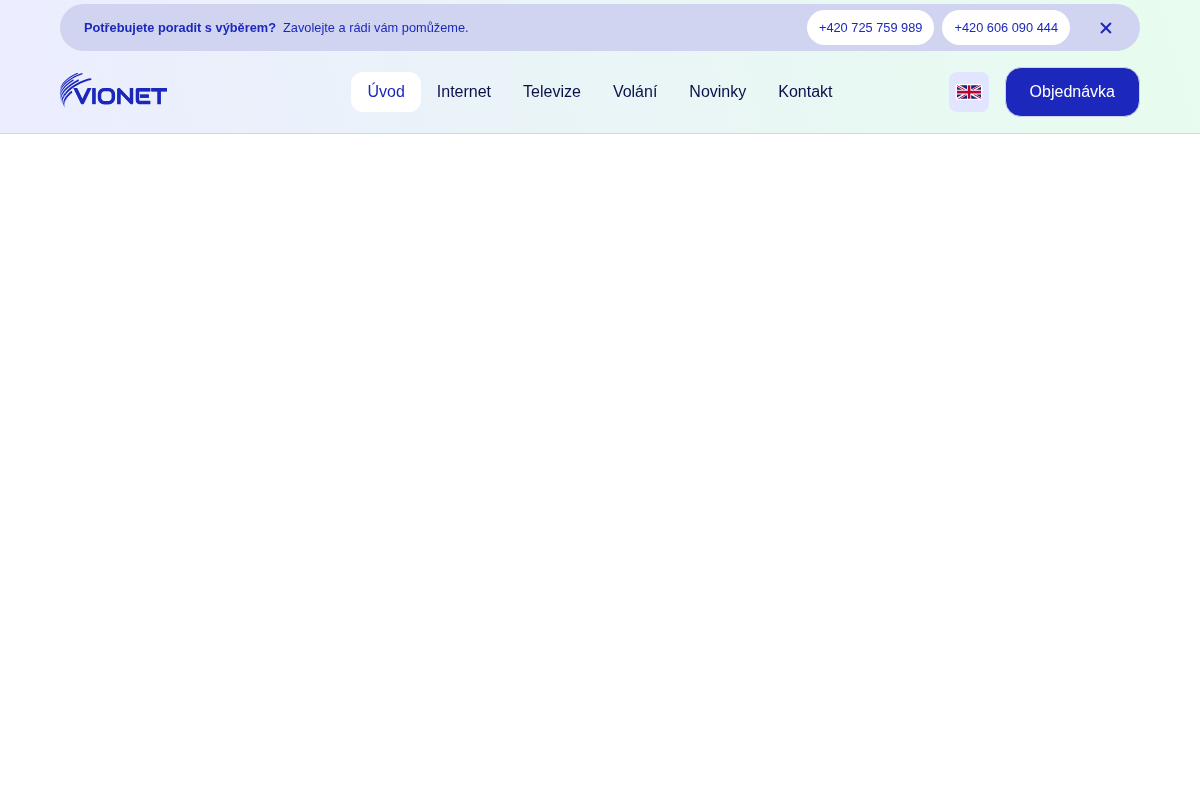Go to the Kontakt page
Viewport: 1200px width, 800px height.
point(805,92)
